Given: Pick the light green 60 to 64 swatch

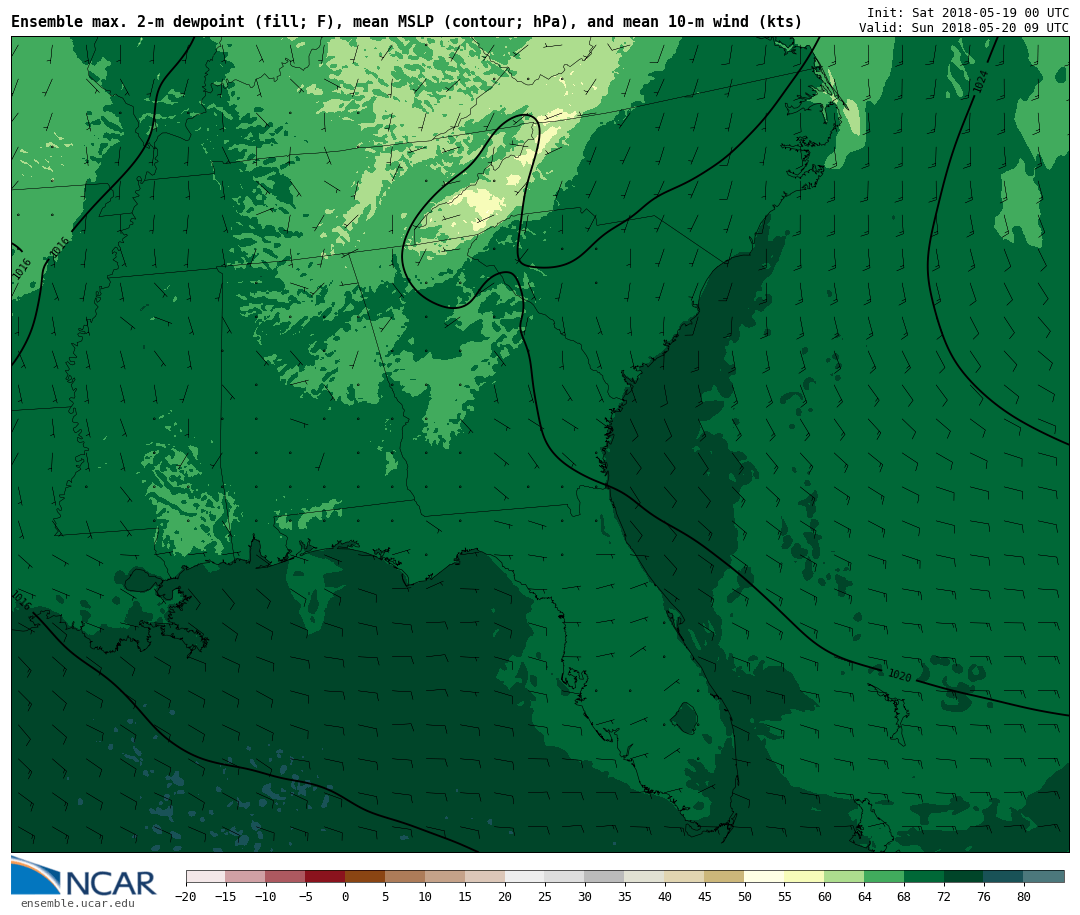Looking at the screenshot, I should pos(845,877).
